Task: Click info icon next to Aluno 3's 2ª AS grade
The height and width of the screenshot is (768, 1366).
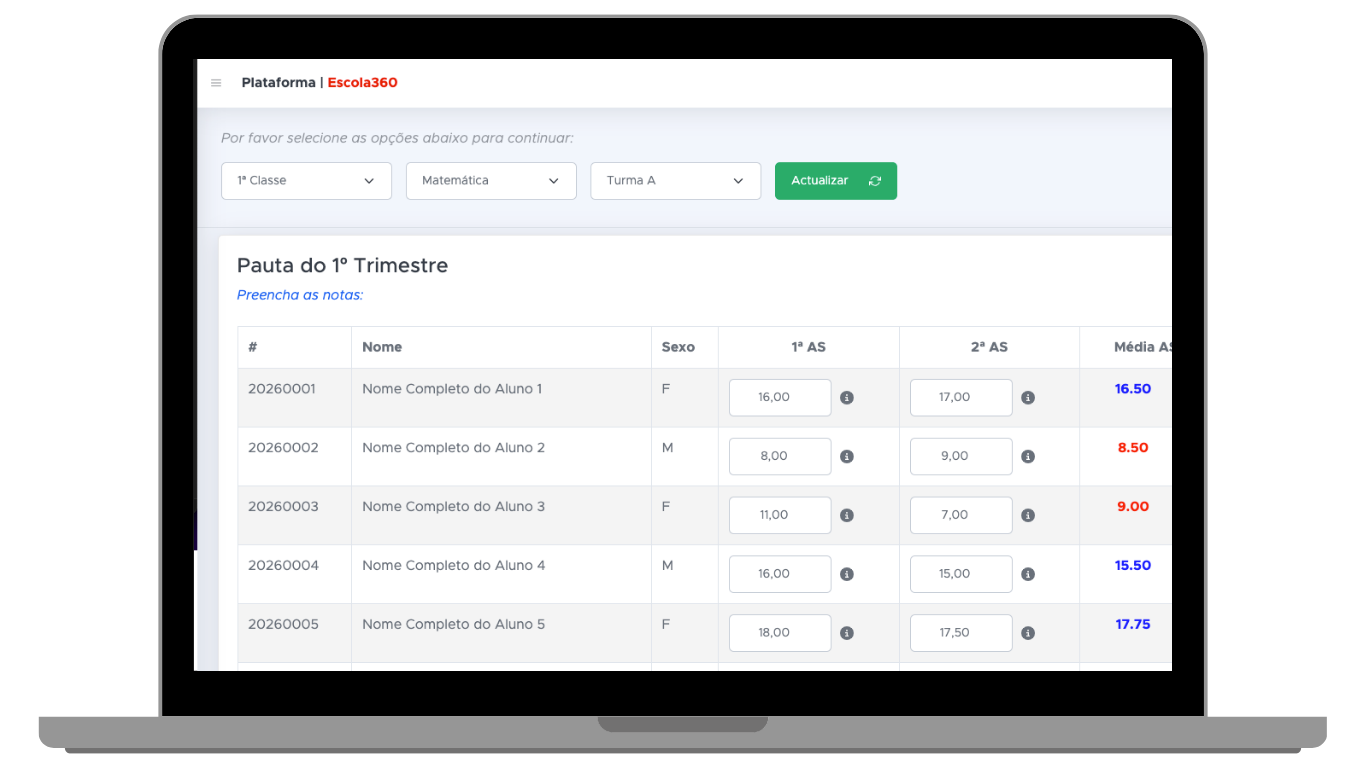Action: (1028, 516)
